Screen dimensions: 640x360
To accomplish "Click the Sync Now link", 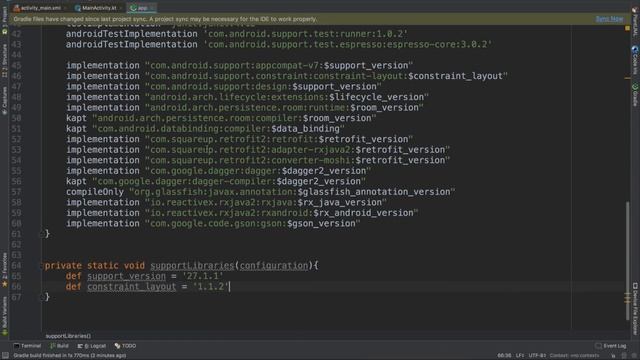I will click(609, 19).
